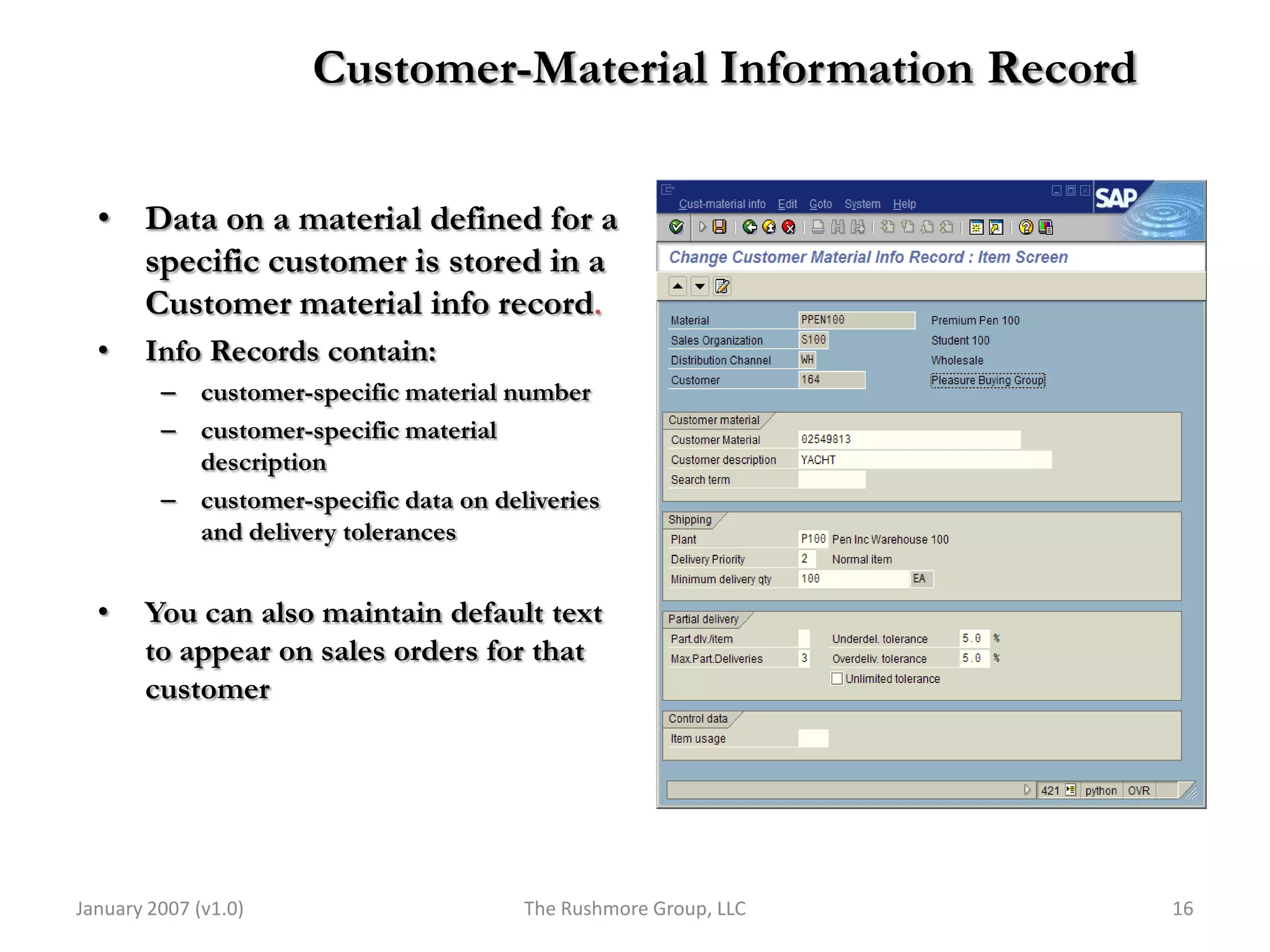Click the Item usage field
This screenshot has width=1270, height=952.
813,738
